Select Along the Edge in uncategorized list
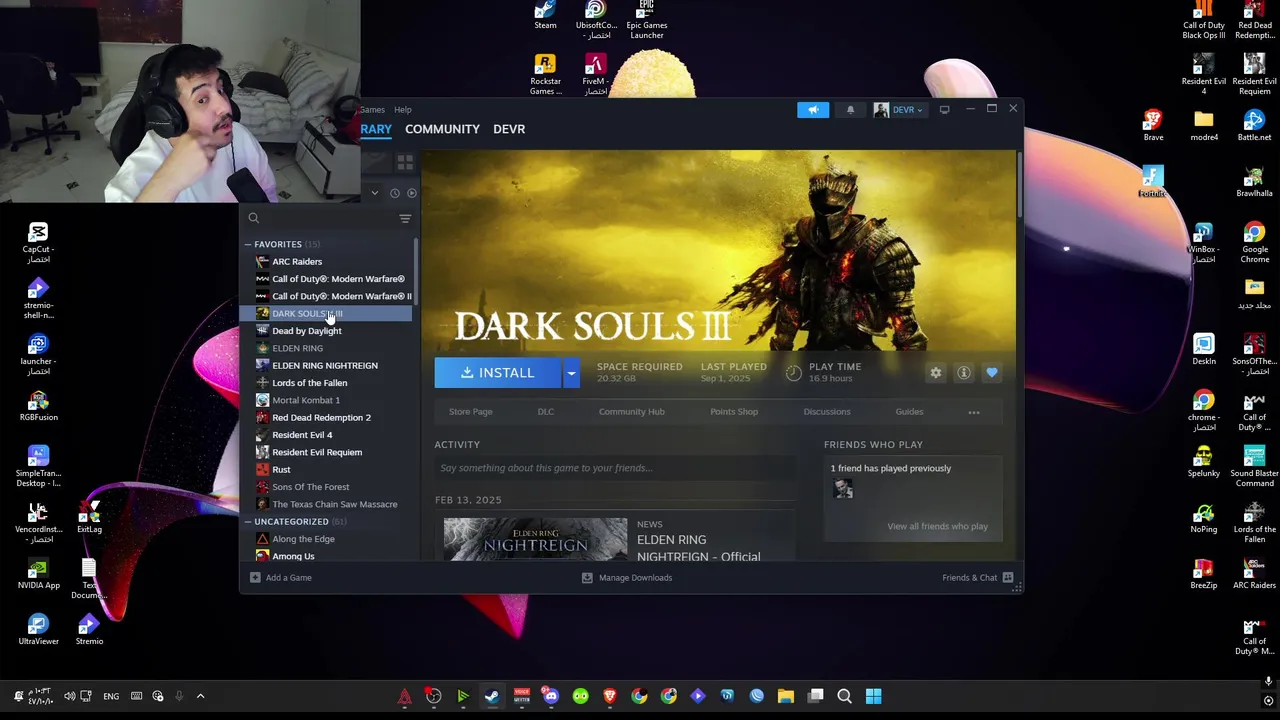This screenshot has height=720, width=1280. tap(303, 539)
